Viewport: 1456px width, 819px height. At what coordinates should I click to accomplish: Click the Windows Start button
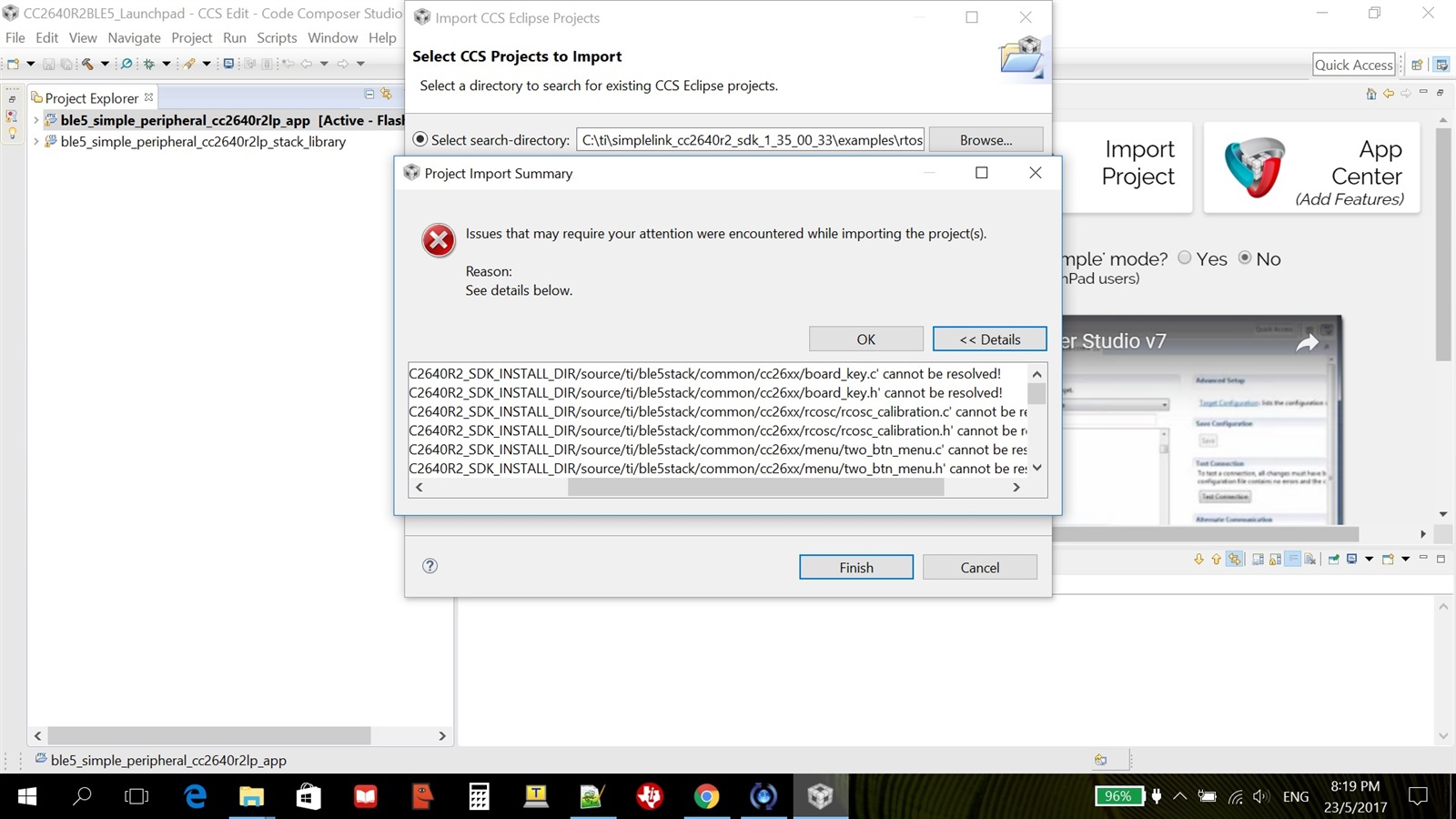tap(27, 797)
